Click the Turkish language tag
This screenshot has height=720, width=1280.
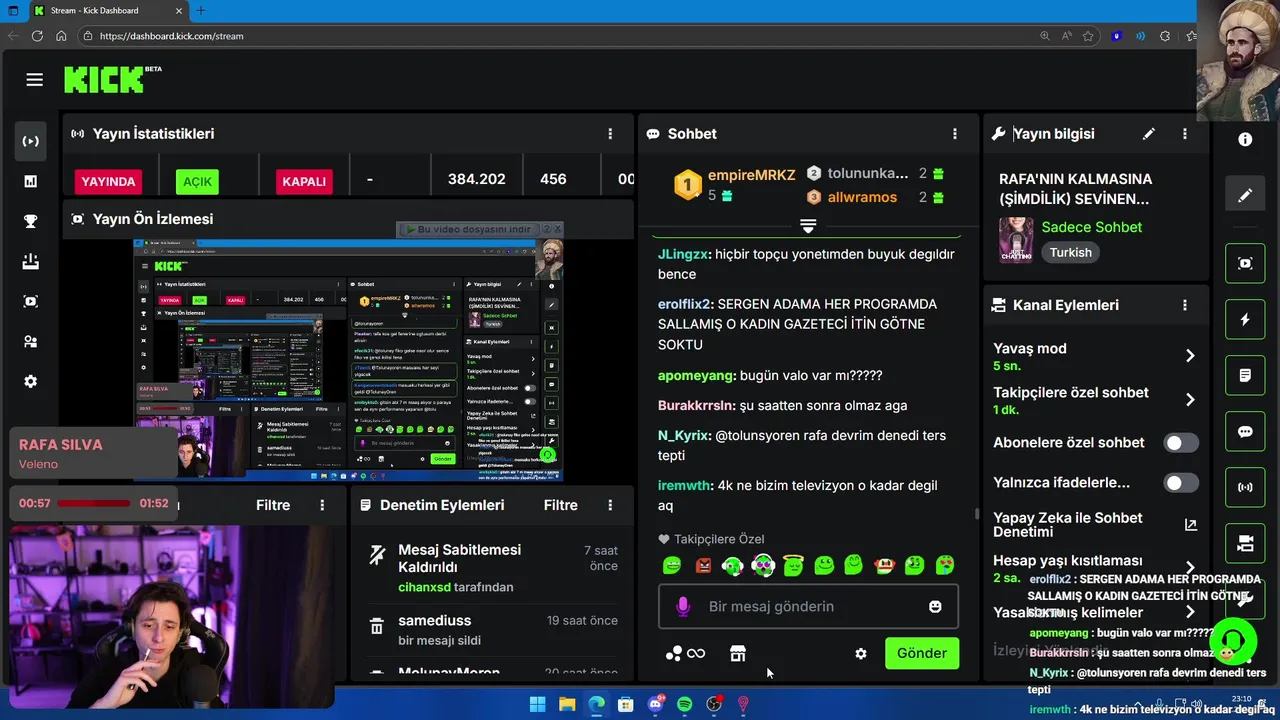[1070, 252]
